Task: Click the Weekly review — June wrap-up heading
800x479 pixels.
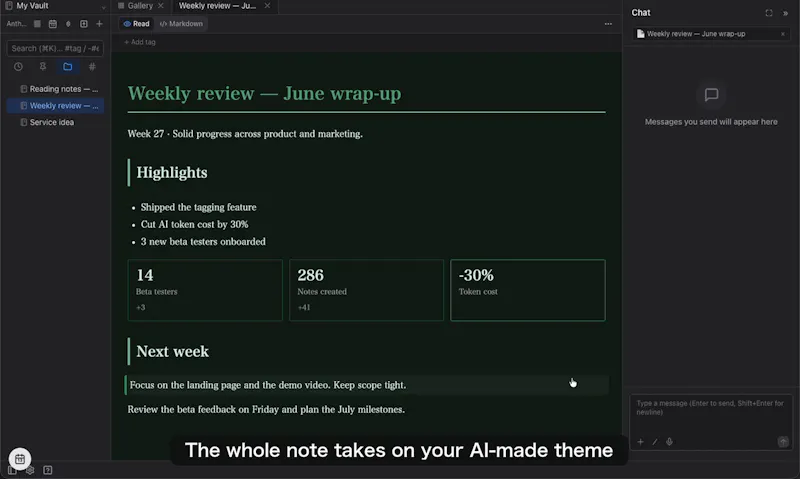Action: pyautogui.click(x=264, y=93)
